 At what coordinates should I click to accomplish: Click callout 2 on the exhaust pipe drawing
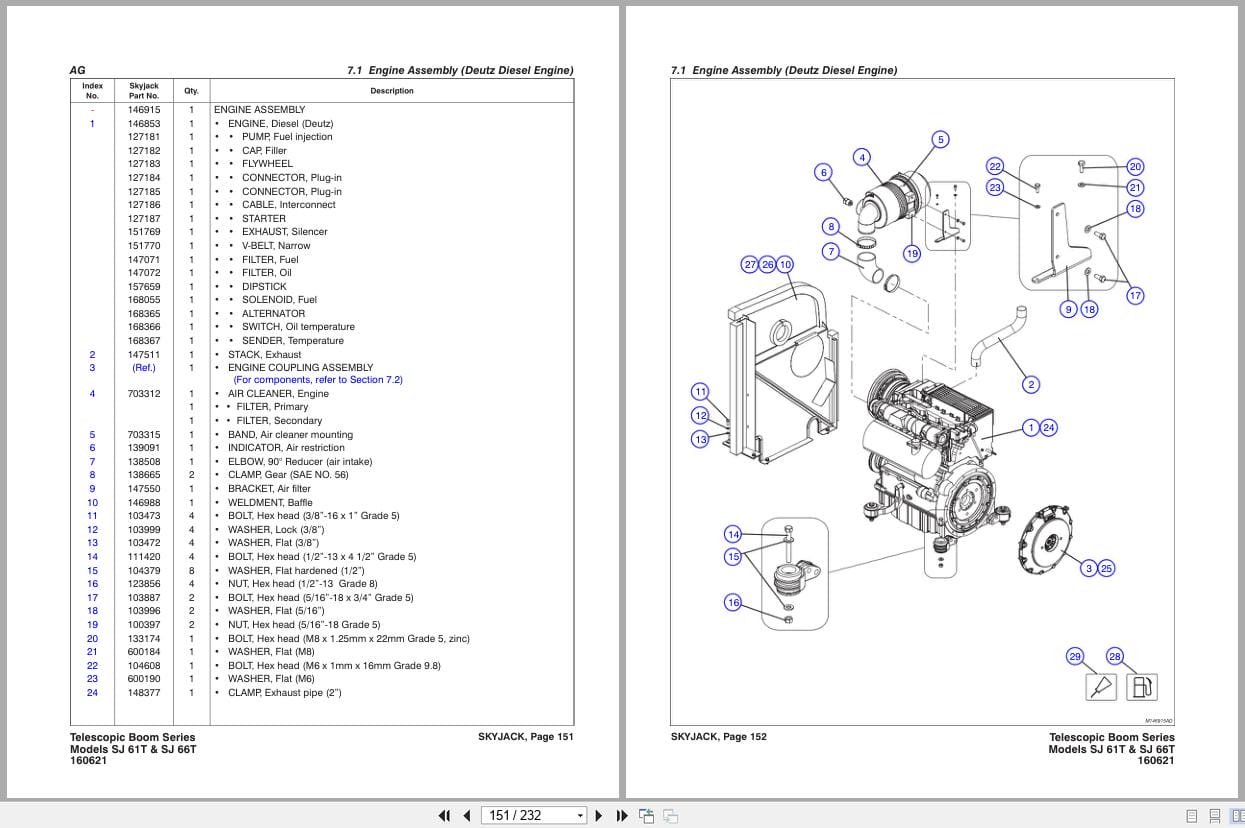pos(1029,384)
